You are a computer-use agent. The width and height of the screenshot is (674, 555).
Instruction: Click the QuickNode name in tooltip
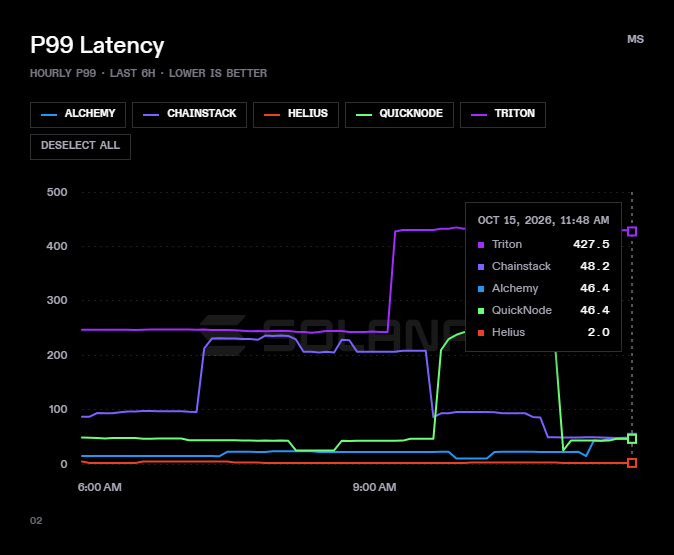[522, 310]
